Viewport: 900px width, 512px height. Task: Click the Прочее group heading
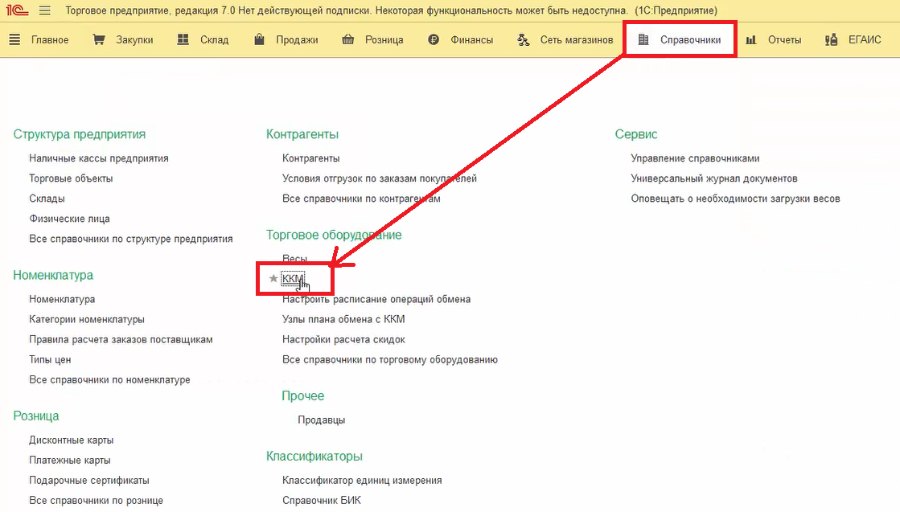click(302, 395)
